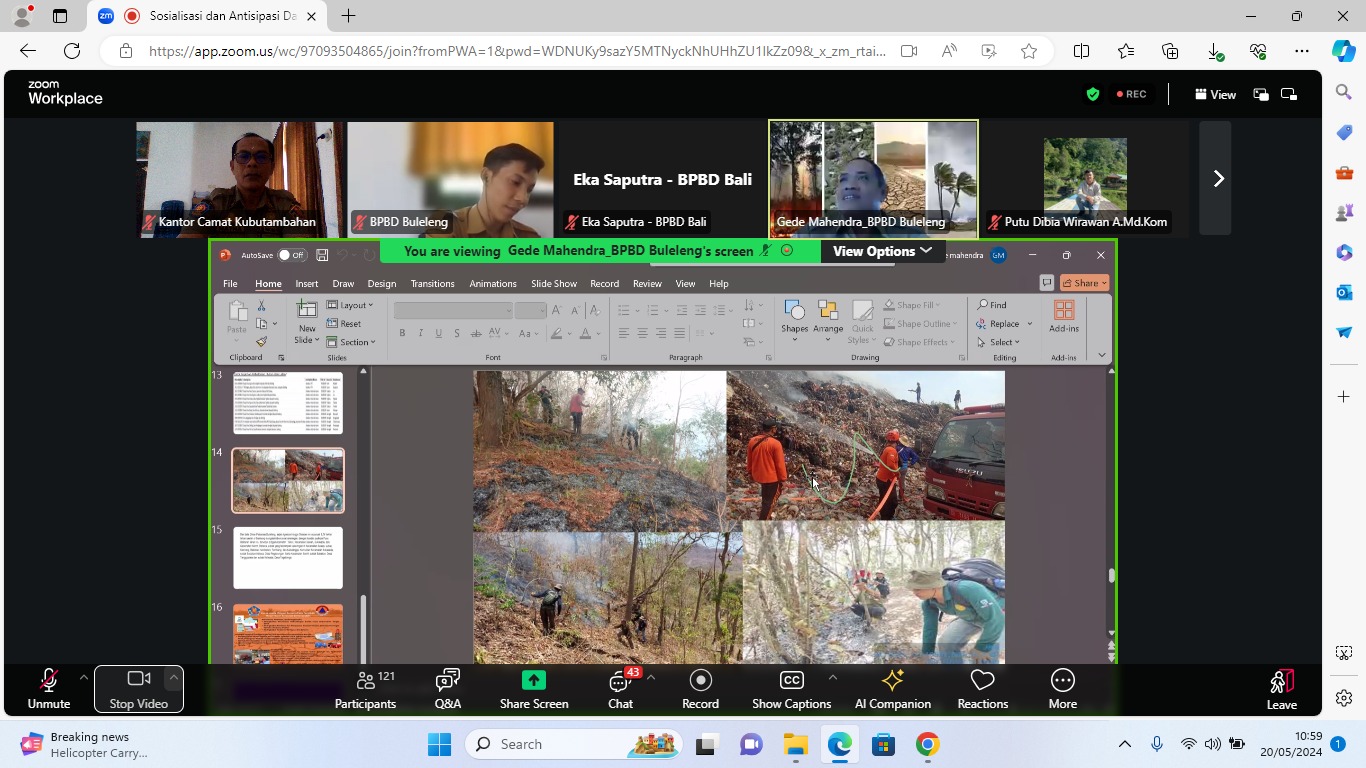Click the green encryption shield icon
Screen dimensions: 1366x768
coord(1093,94)
